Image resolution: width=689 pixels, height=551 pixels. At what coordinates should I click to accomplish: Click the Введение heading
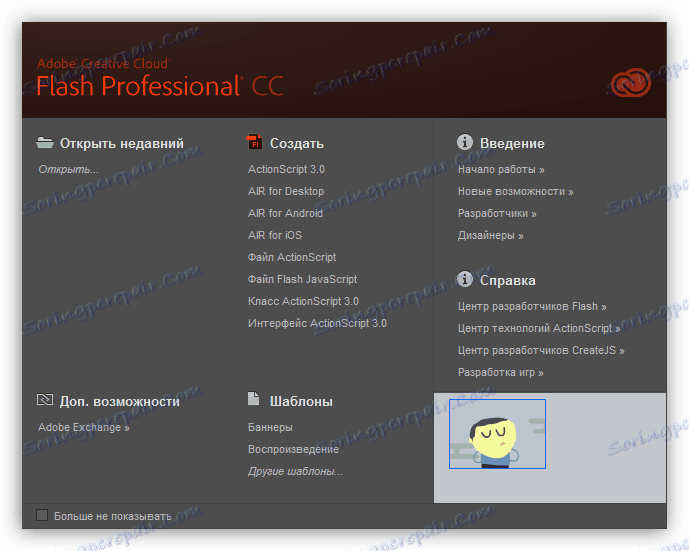[512, 143]
